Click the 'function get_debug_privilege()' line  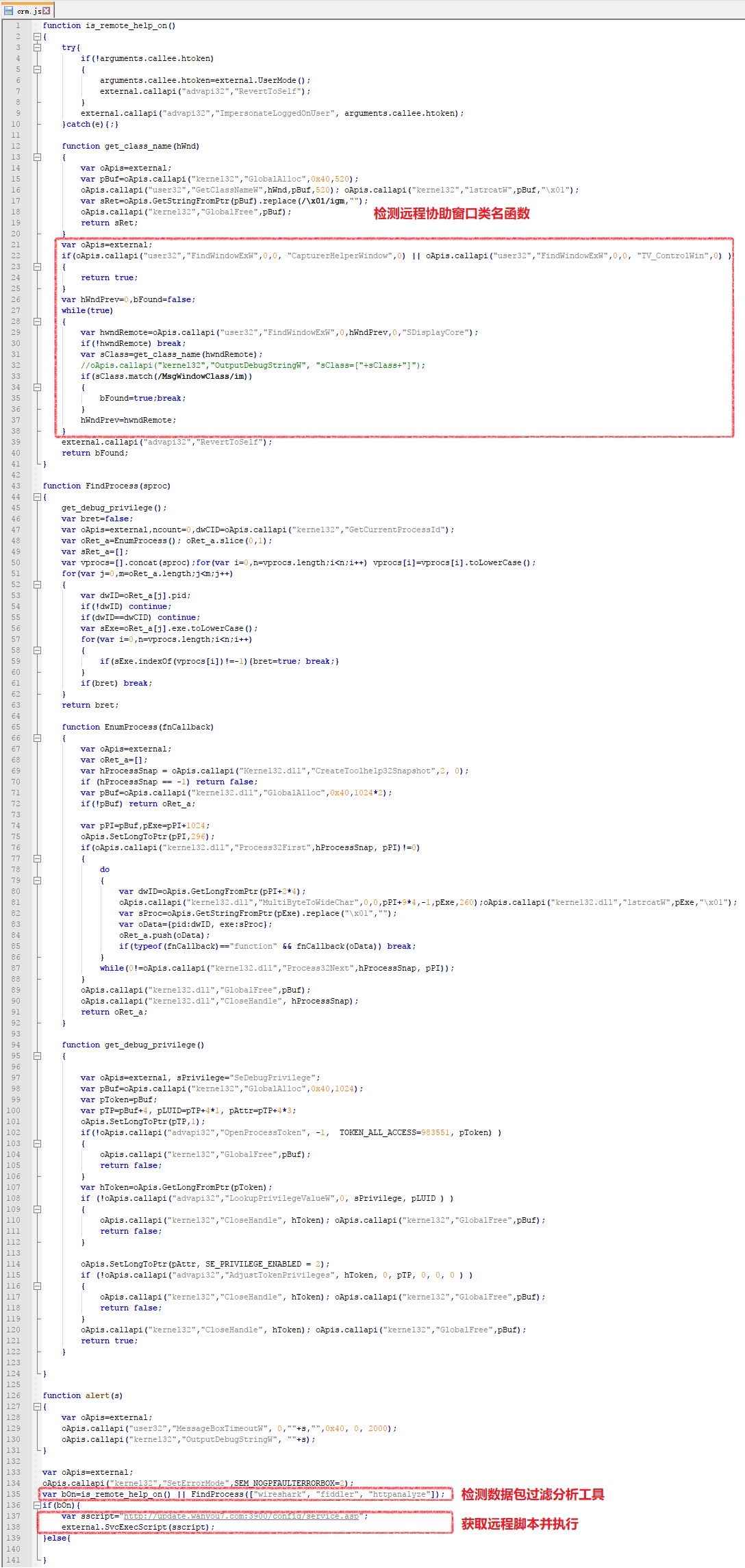pos(133,1045)
